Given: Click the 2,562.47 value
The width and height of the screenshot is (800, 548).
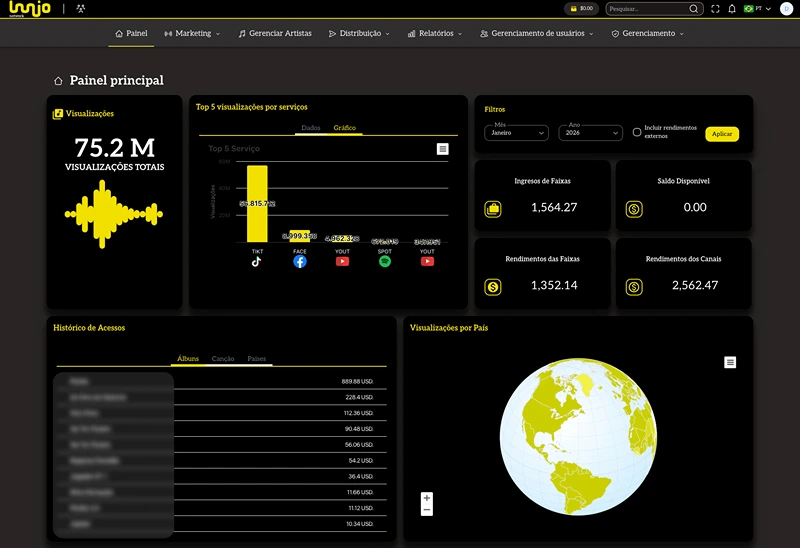Looking at the screenshot, I should pos(695,285).
